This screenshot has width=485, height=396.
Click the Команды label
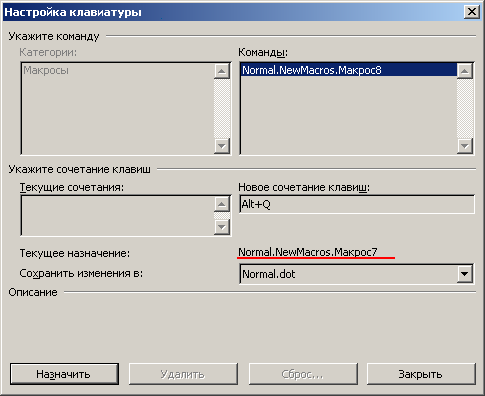pyautogui.click(x=263, y=52)
